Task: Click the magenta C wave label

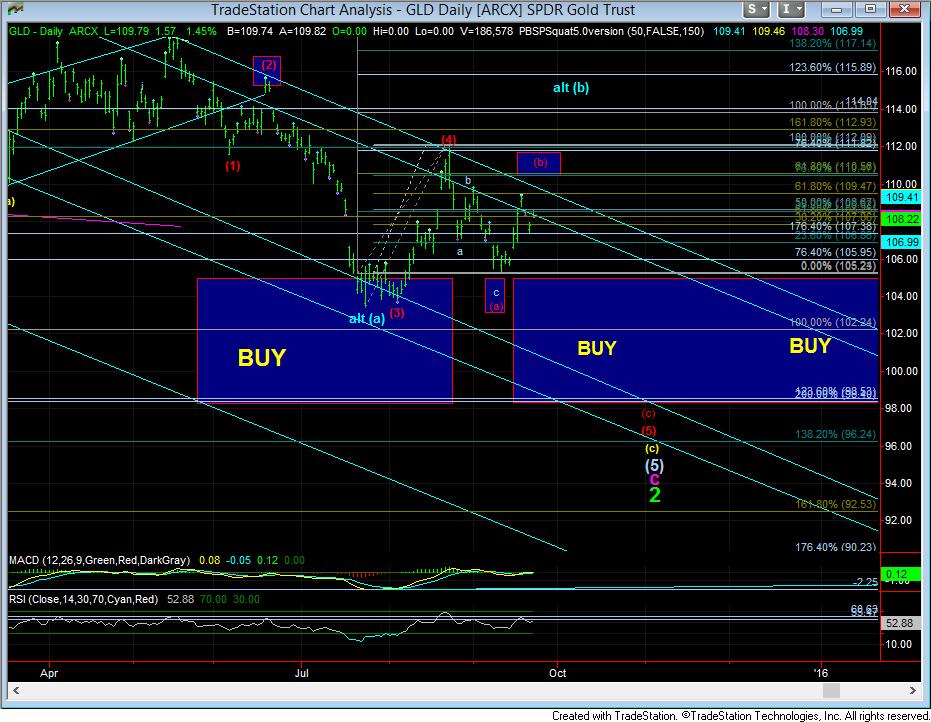Action: click(x=654, y=479)
